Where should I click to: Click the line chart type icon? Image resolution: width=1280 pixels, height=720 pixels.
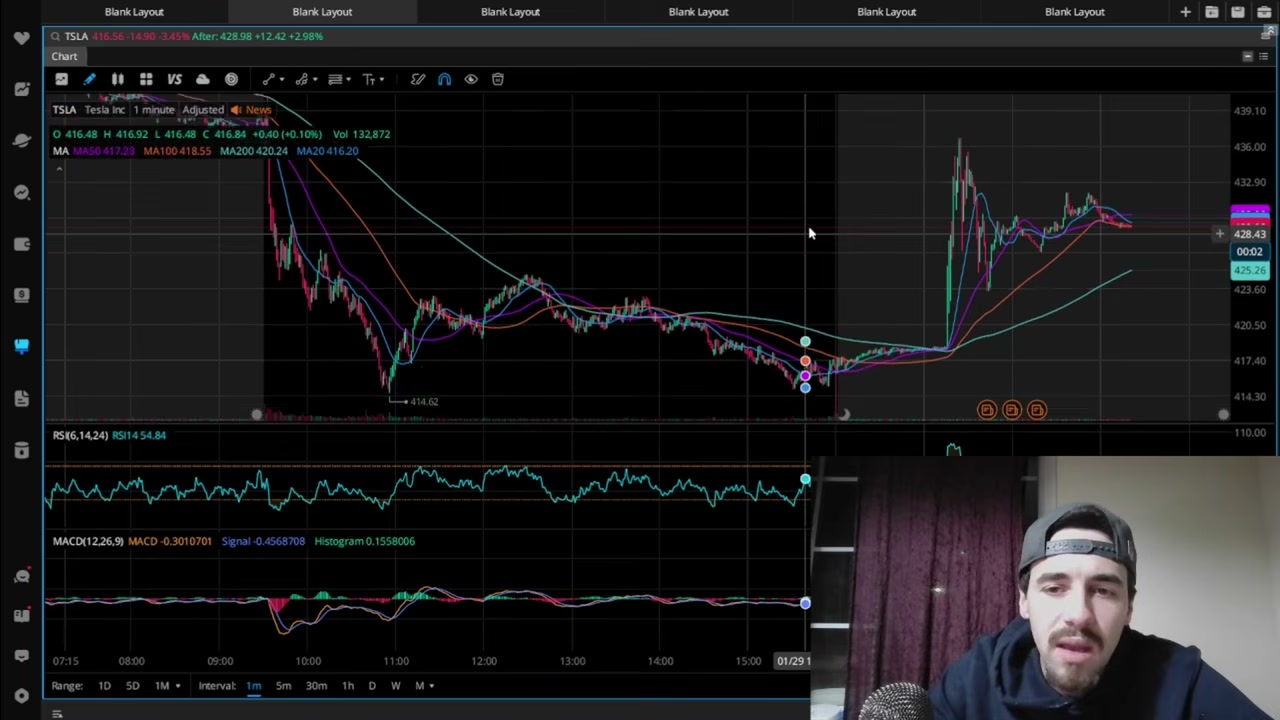pyautogui.click(x=61, y=79)
